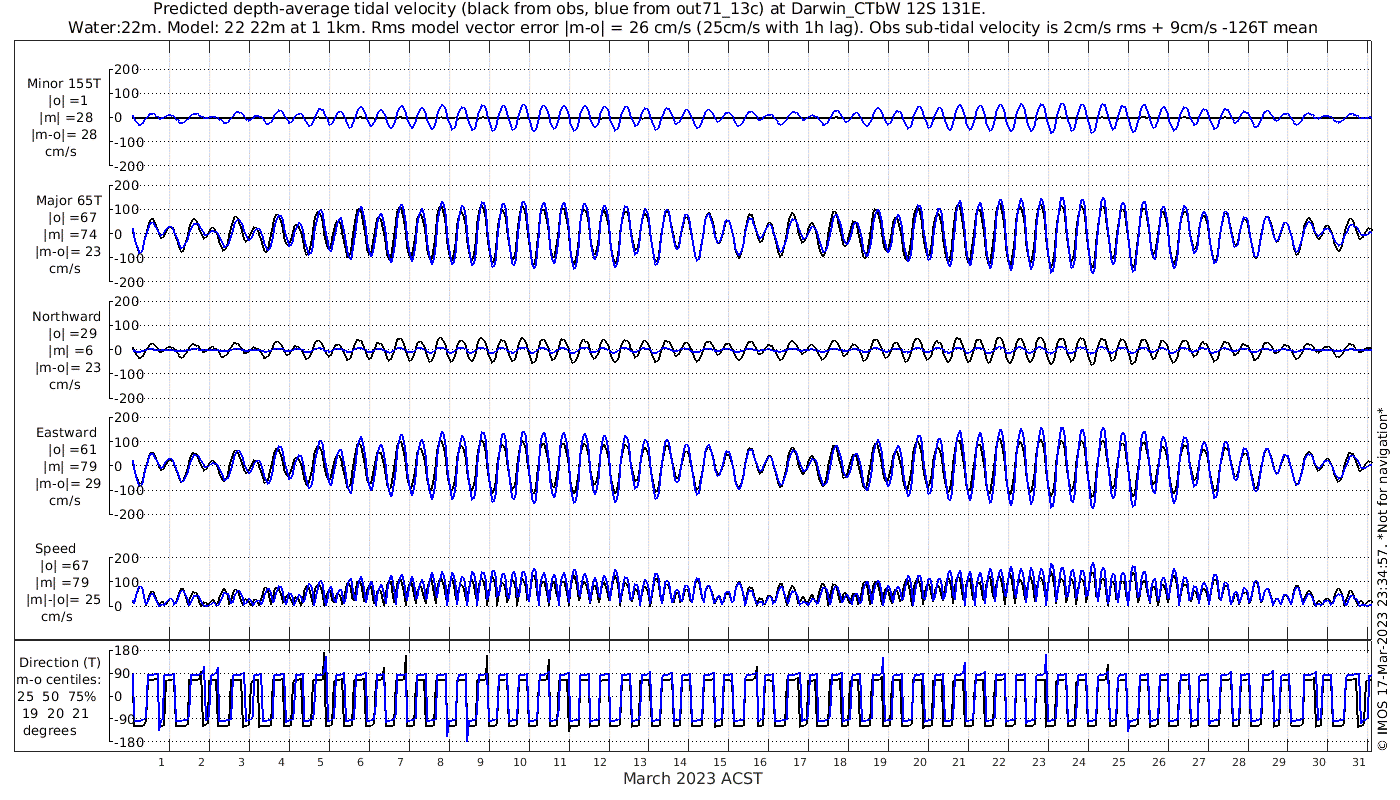The height and width of the screenshot is (800, 1400).
Task: Click the day '31' x-axis tick label
Action: [x=1358, y=762]
